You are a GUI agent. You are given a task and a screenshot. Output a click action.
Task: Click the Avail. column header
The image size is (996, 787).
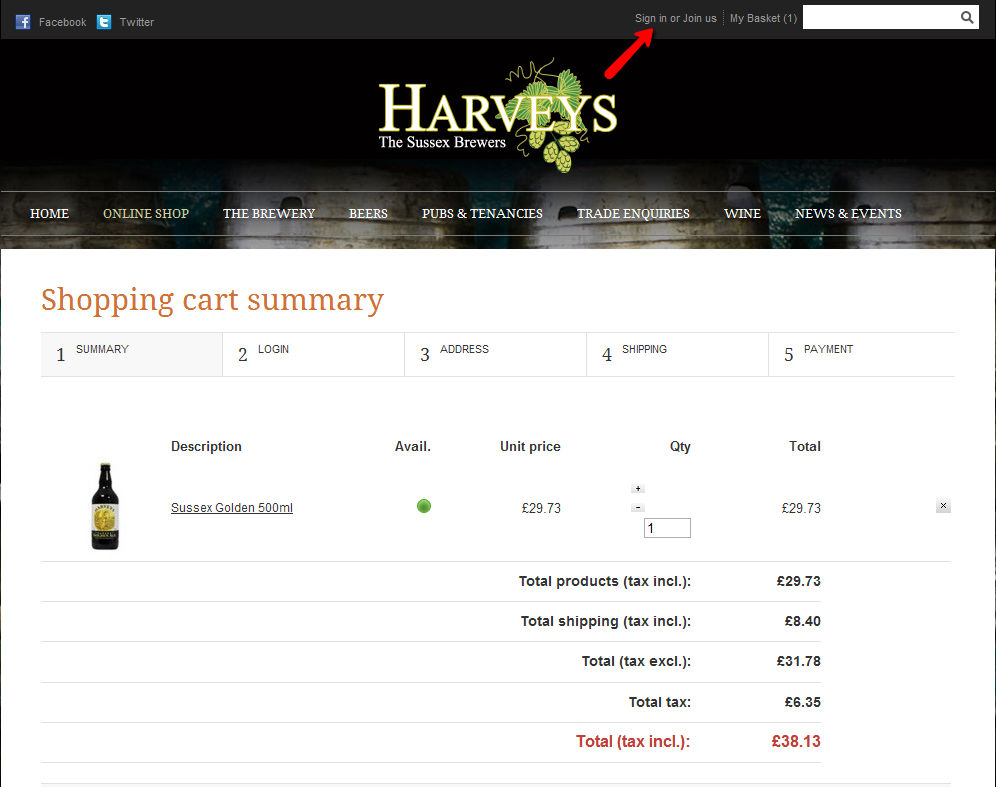(413, 447)
